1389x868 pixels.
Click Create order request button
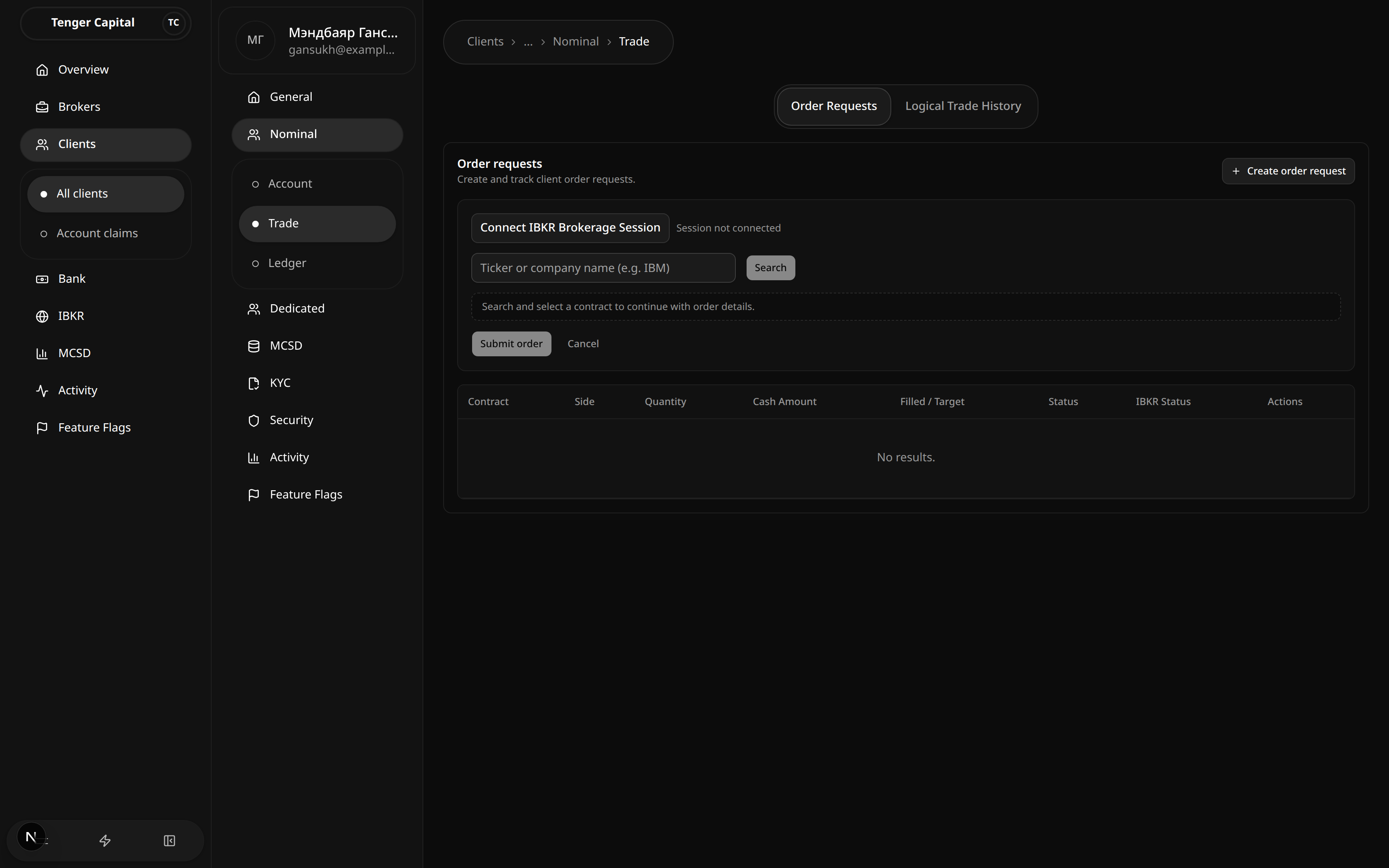[1288, 171]
